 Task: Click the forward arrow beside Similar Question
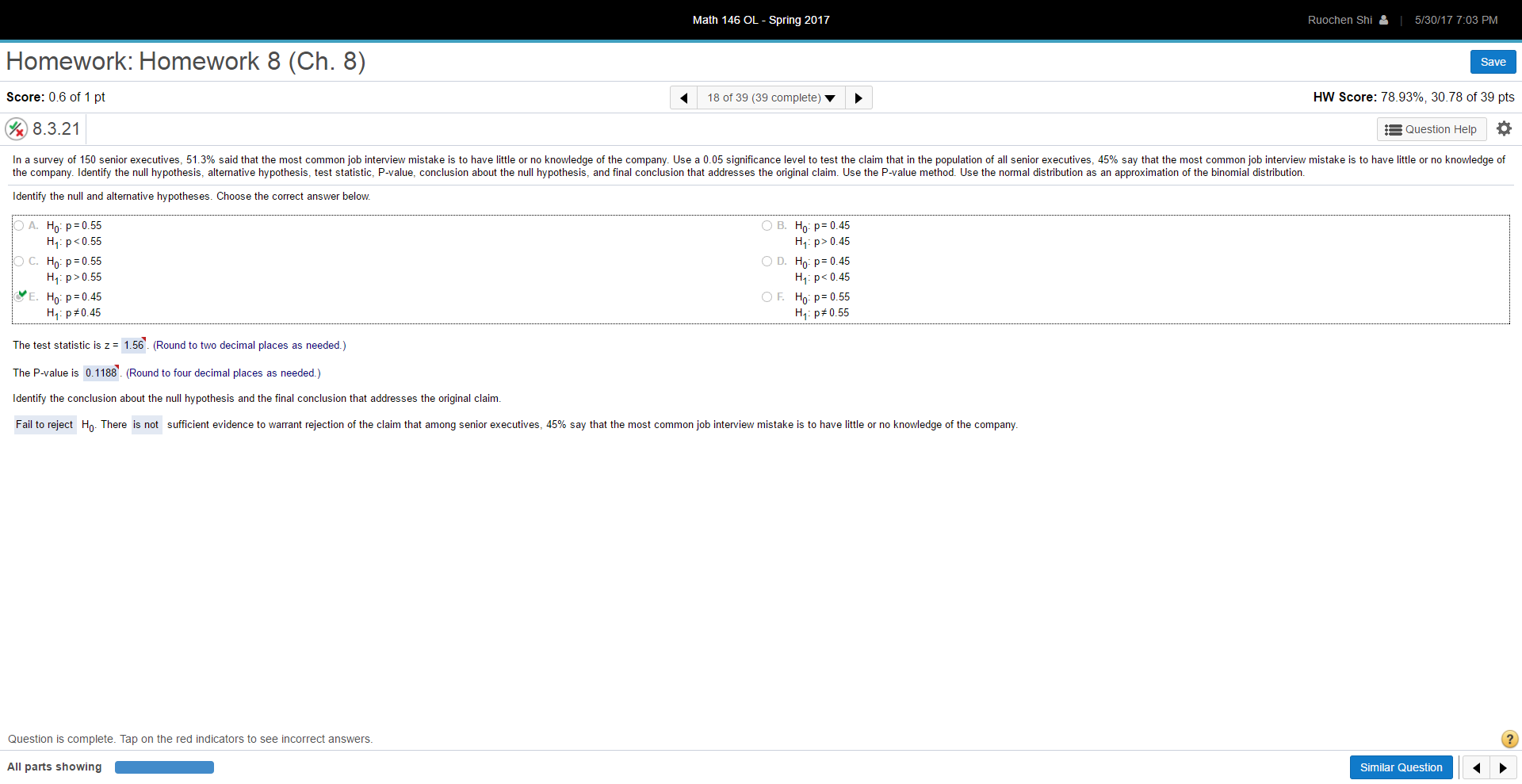pos(1504,767)
